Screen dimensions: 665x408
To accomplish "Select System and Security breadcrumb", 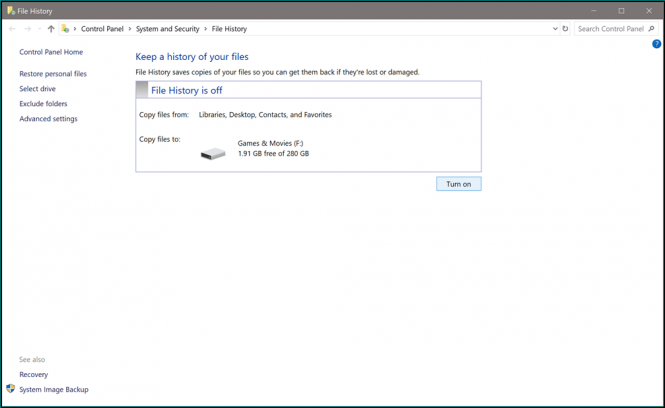I will point(169,29).
